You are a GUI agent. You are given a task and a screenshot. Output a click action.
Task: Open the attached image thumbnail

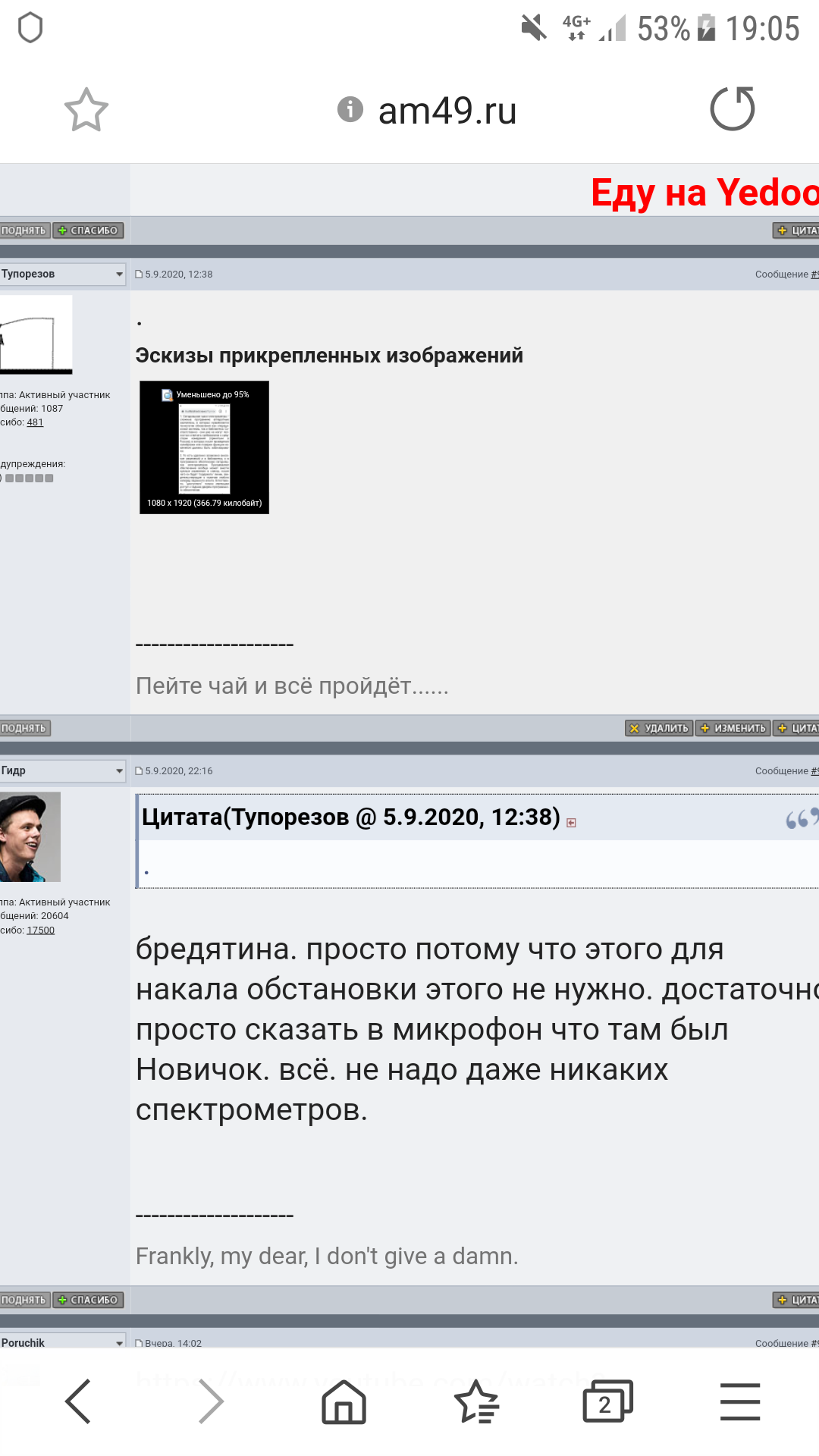204,447
